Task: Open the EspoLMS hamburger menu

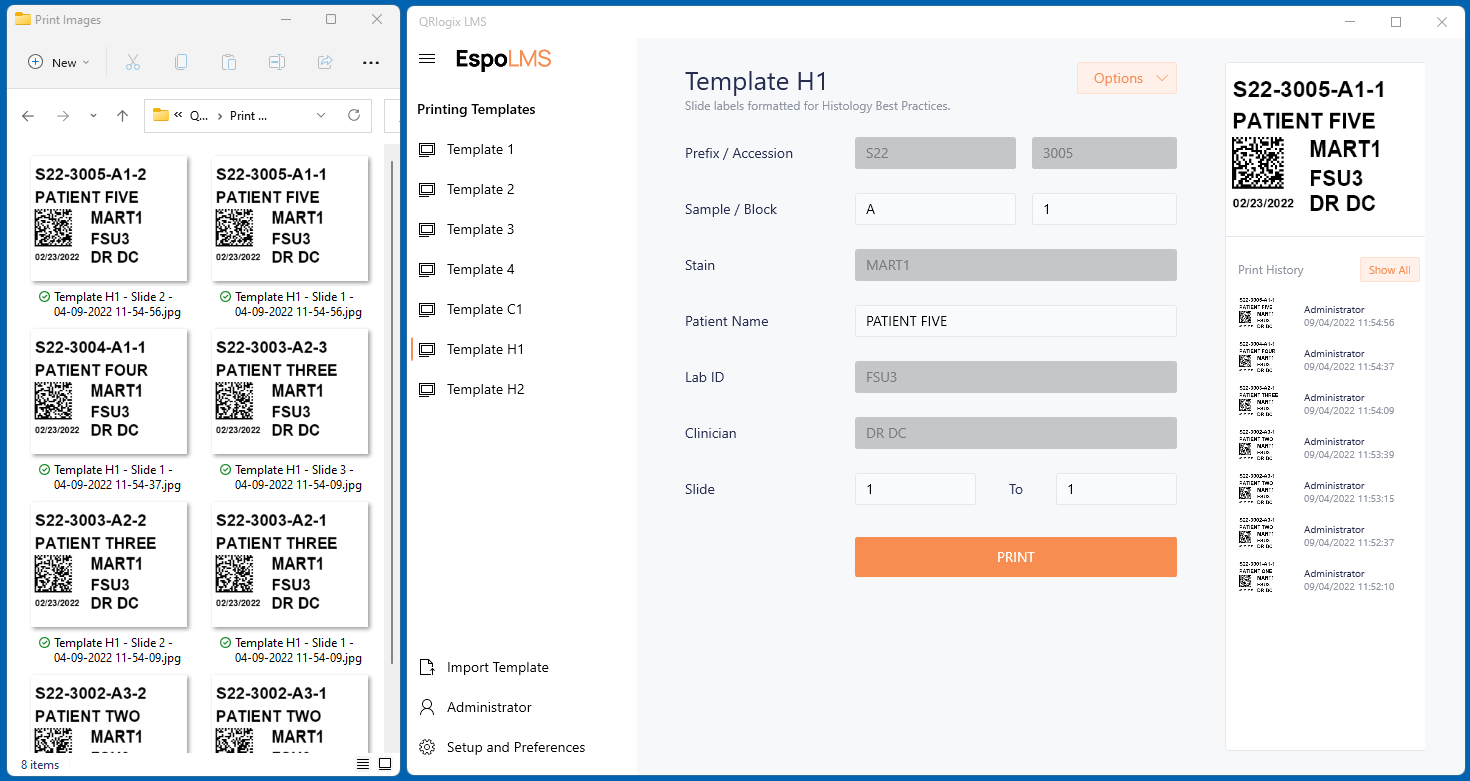Action: [x=427, y=58]
